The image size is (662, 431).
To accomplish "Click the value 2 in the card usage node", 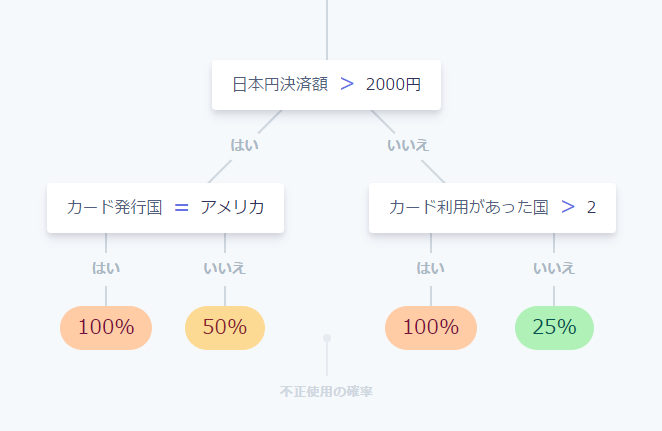I will [591, 207].
